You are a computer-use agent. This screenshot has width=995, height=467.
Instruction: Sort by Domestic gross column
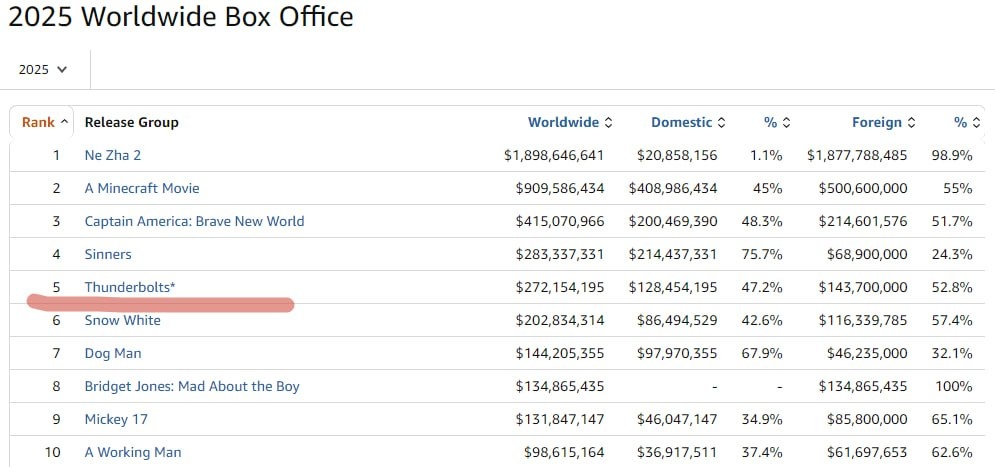[x=688, y=122]
